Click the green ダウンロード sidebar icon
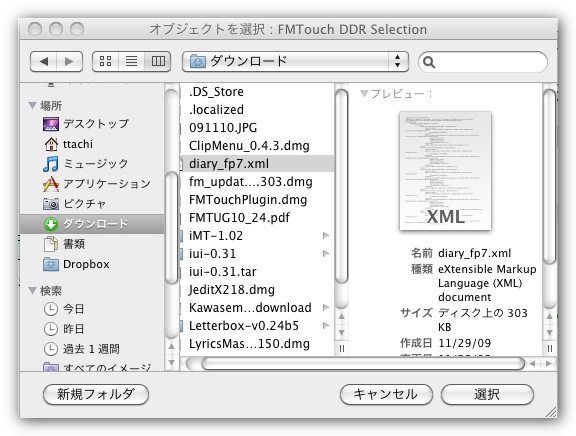576x436 pixels. 51,224
